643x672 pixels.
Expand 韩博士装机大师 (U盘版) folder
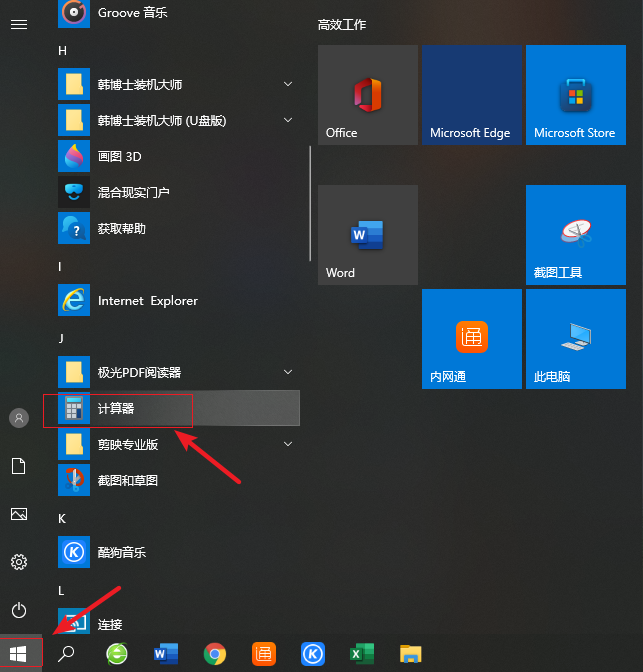tap(288, 120)
